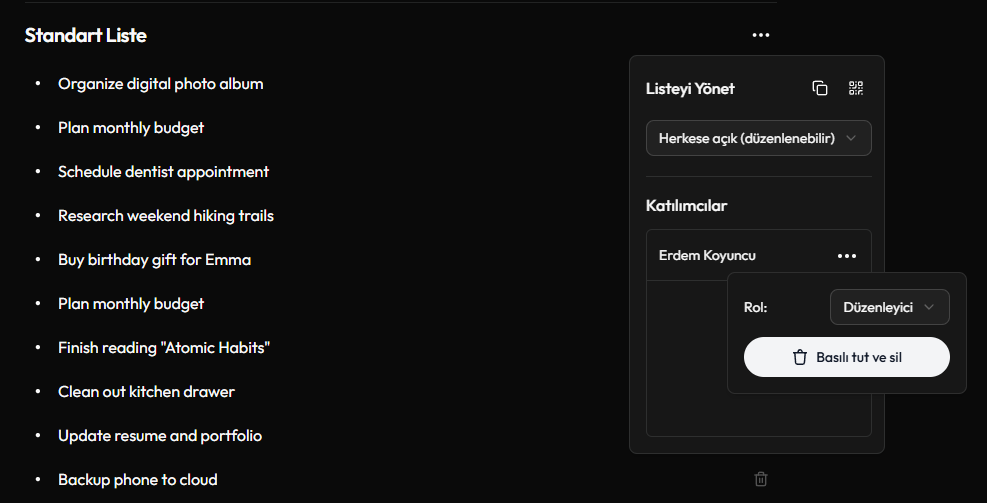Select Update resume and portfolio item

[160, 436]
